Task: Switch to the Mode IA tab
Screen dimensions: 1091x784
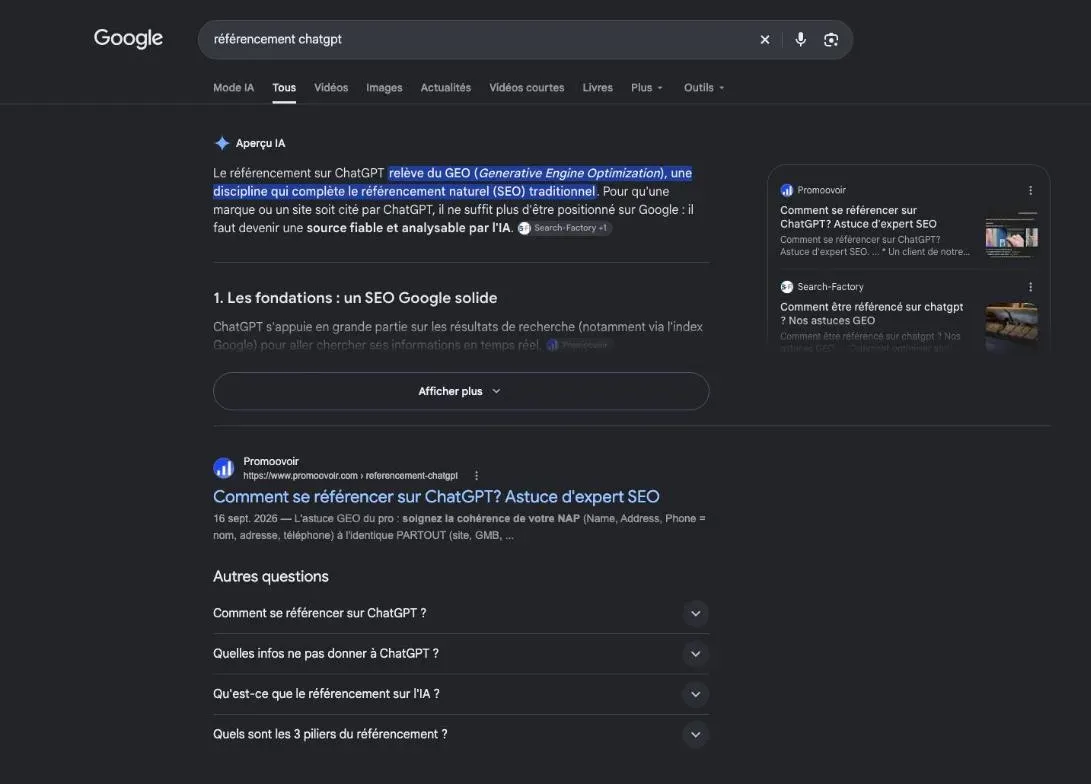Action: click(233, 88)
